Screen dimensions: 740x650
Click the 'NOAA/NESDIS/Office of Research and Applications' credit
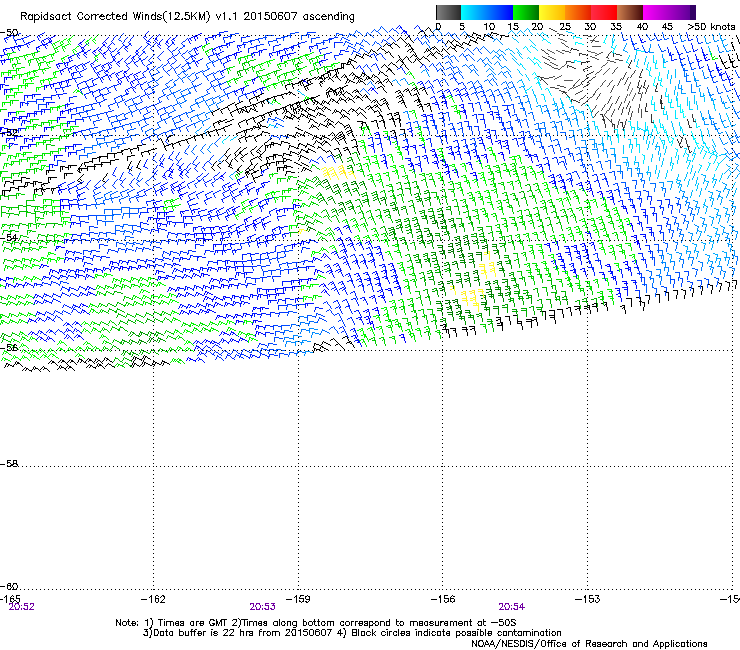click(x=589, y=643)
